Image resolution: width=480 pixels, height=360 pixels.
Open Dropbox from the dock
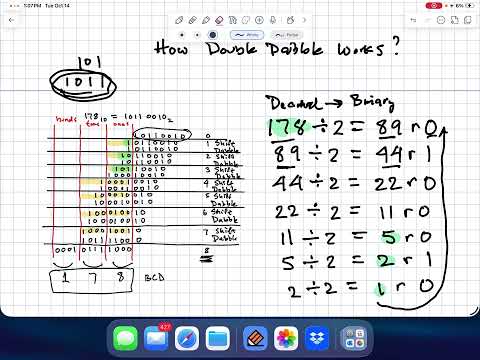pos(317,338)
